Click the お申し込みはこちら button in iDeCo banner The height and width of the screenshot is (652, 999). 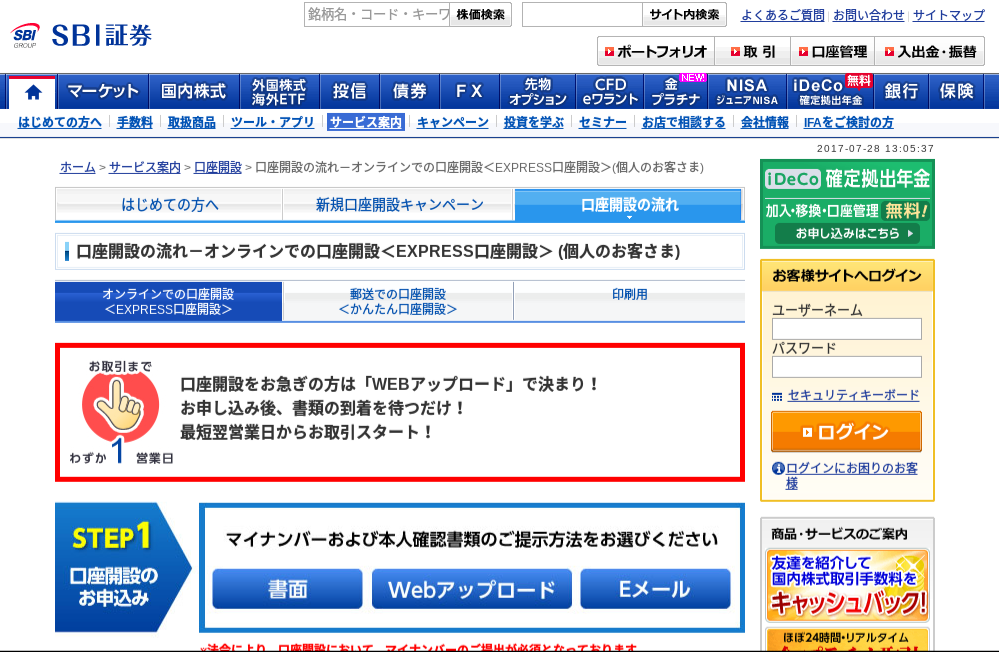(847, 234)
